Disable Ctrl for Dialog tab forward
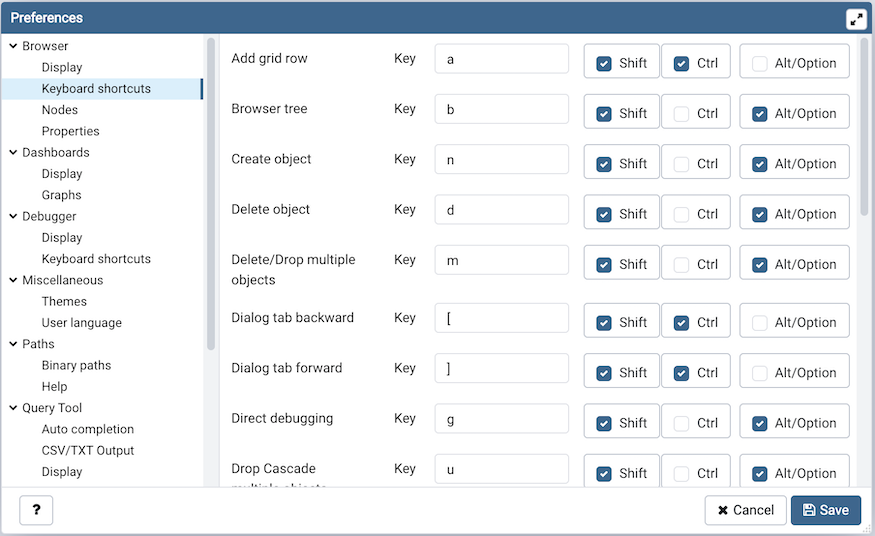875x536 pixels. (681, 373)
